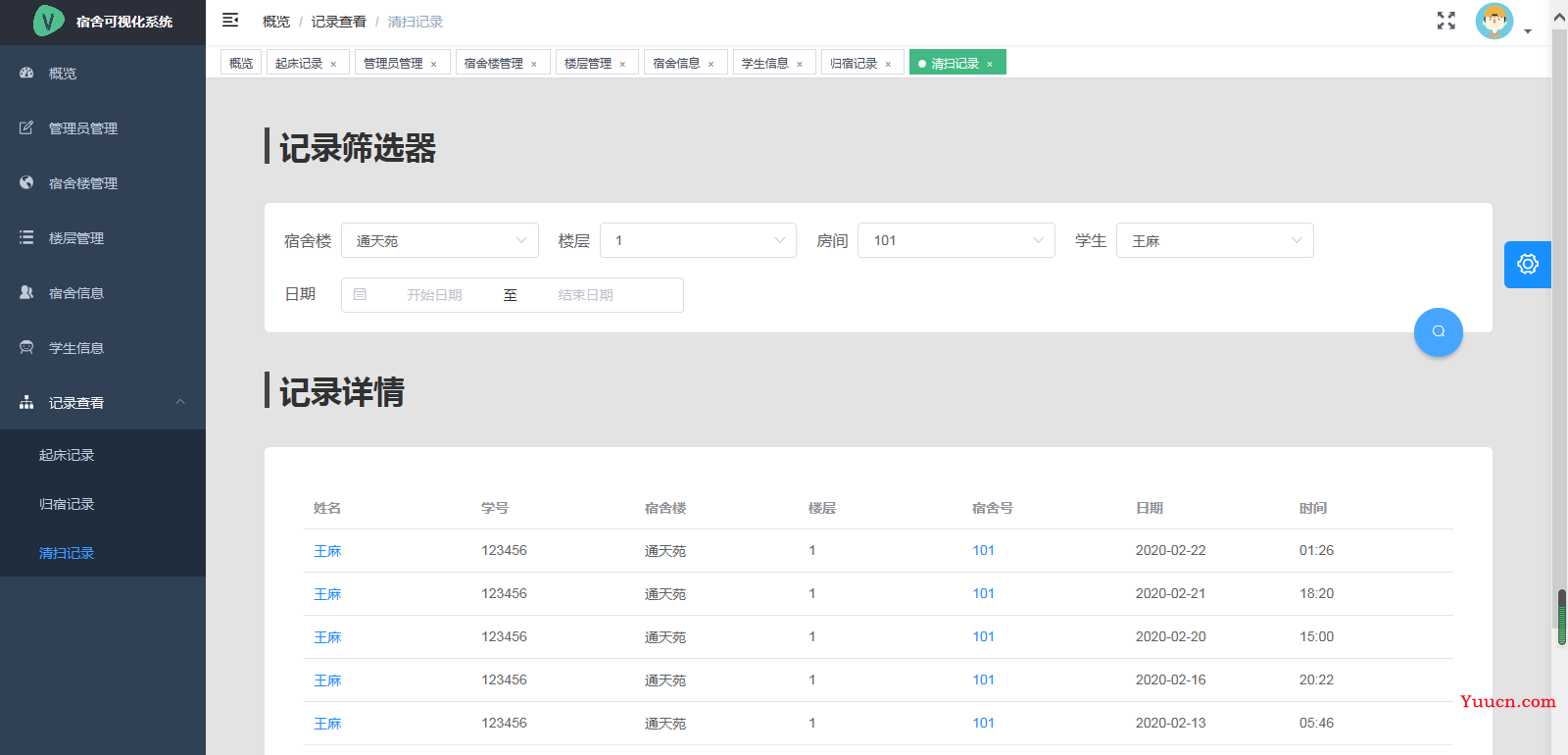Open the blue settings gear panel
The image size is (1568, 755).
1528,264
